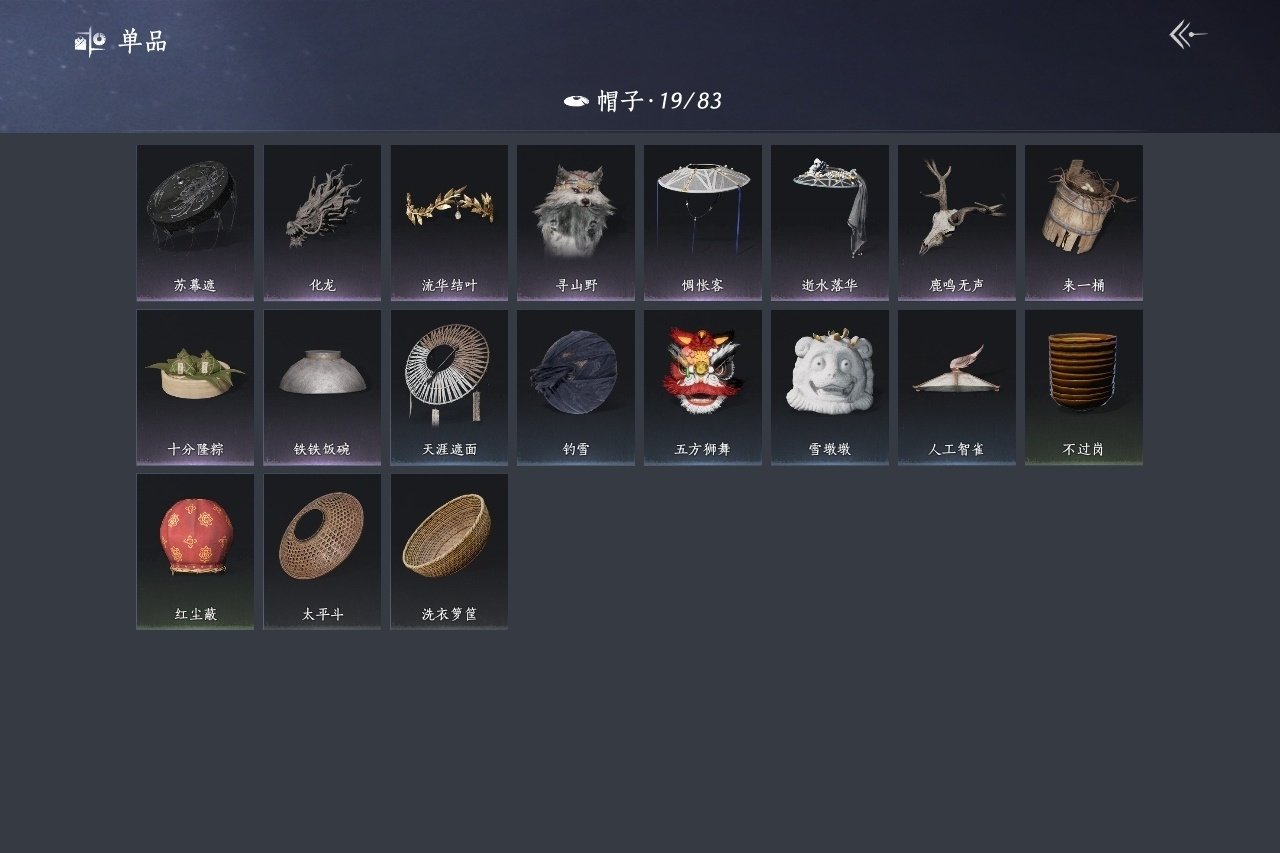The height and width of the screenshot is (853, 1280).
Task: Pick the 寻山野 wolf head hat
Action: [576, 223]
